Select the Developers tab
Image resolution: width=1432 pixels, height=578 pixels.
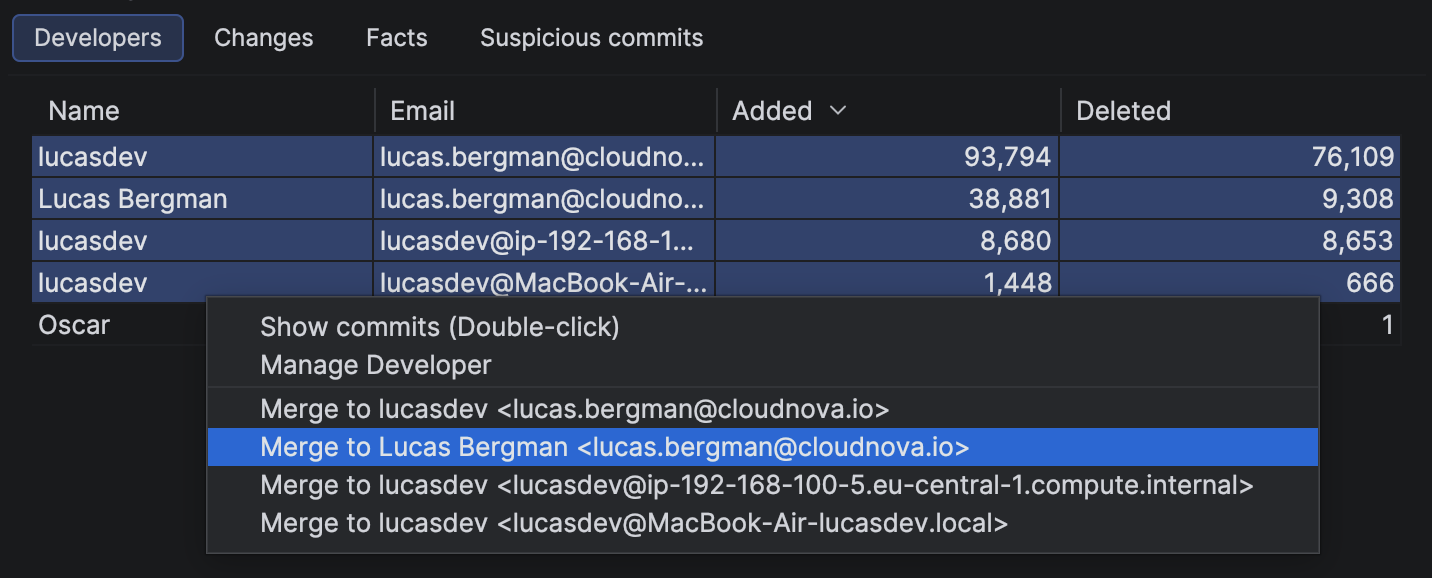[97, 37]
